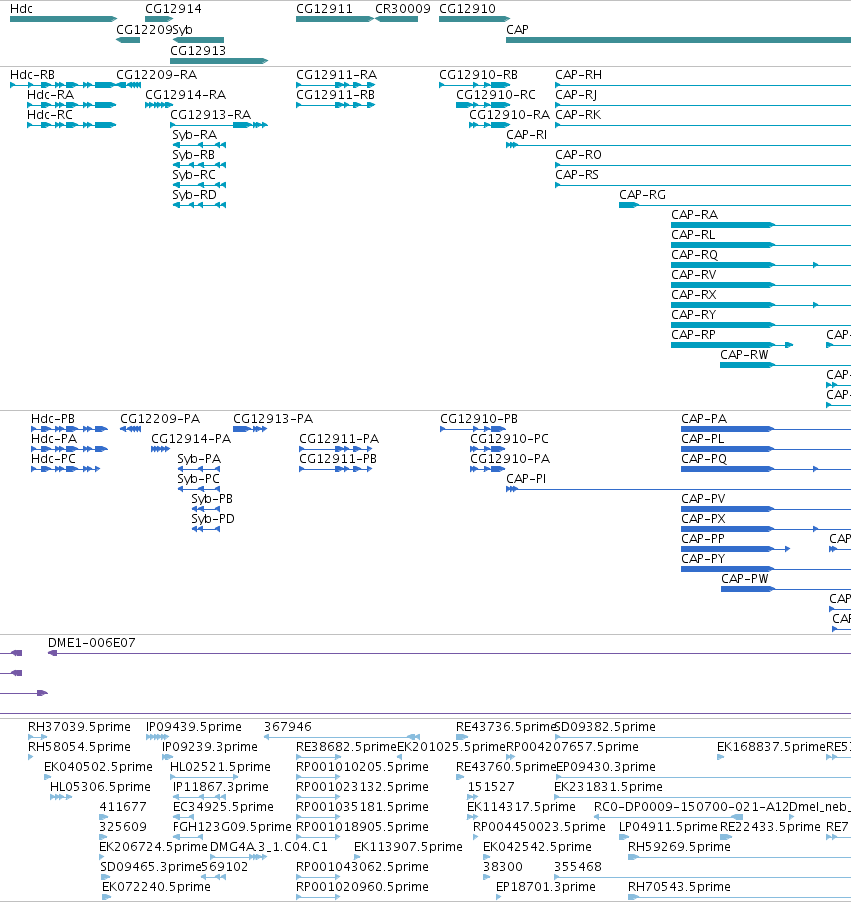Click transcript CG12910-RA
The image size is (851, 902).
pyautogui.click(x=489, y=125)
